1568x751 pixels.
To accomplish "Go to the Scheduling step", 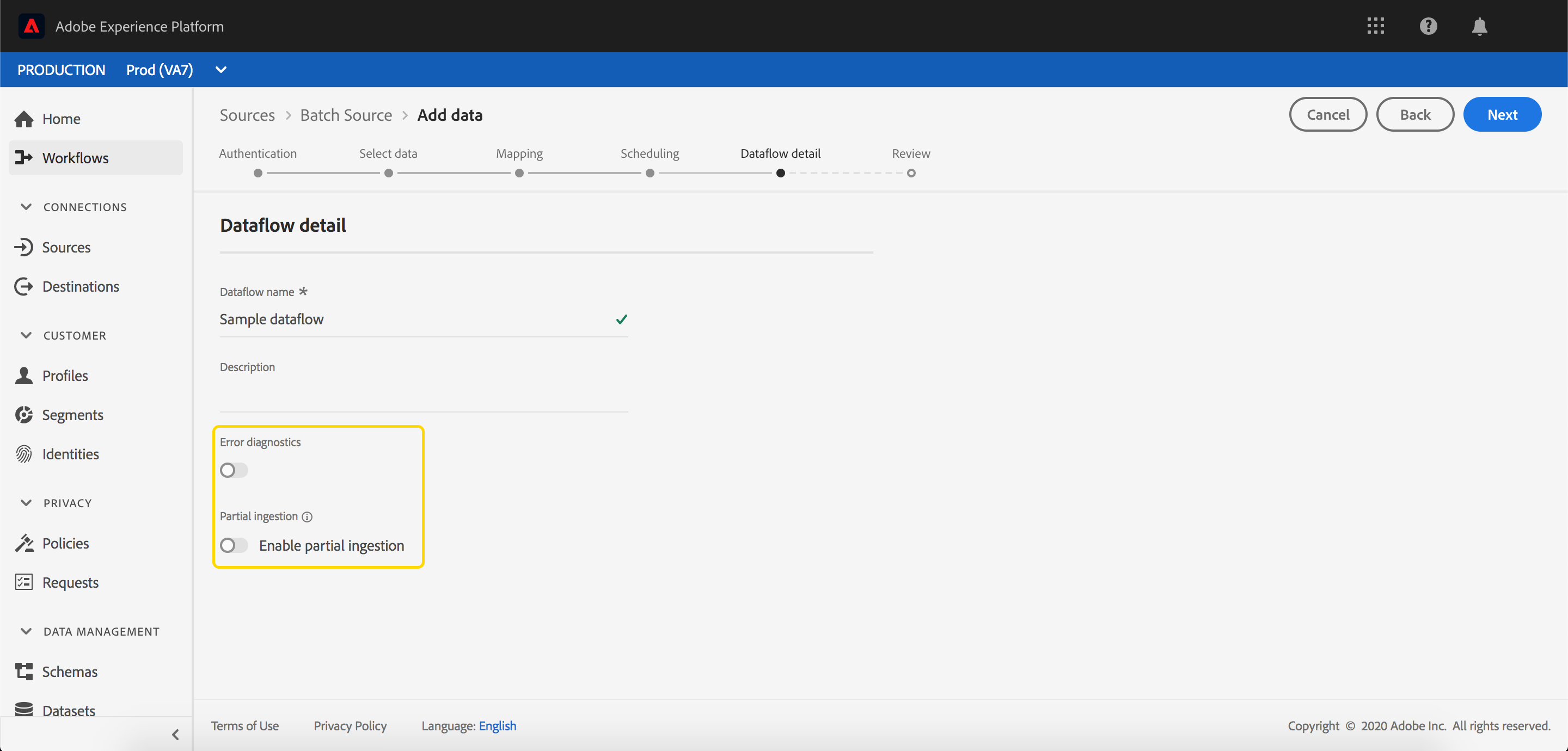I will click(650, 173).
